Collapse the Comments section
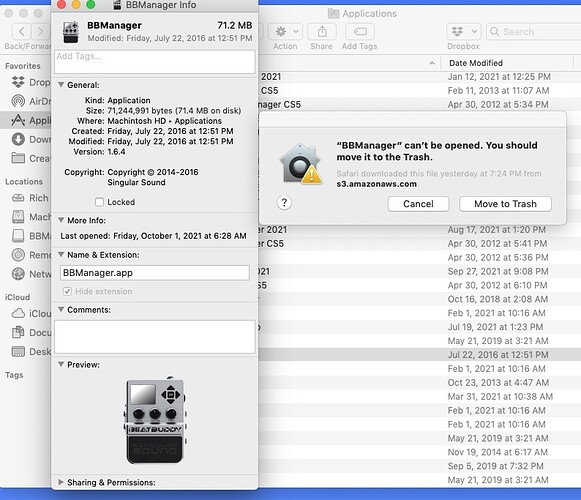Screen dimensions: 581x500 (61, 309)
